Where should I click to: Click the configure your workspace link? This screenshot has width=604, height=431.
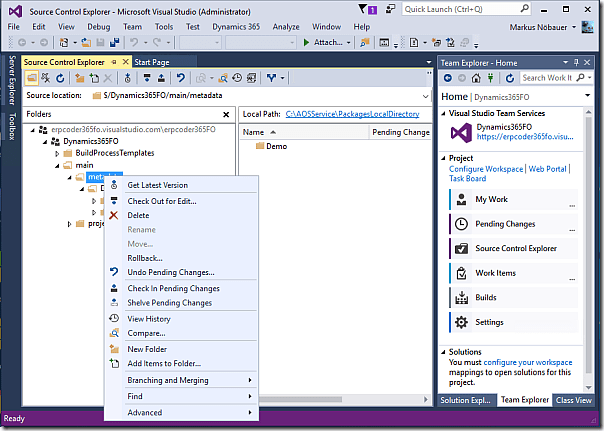pos(528,362)
